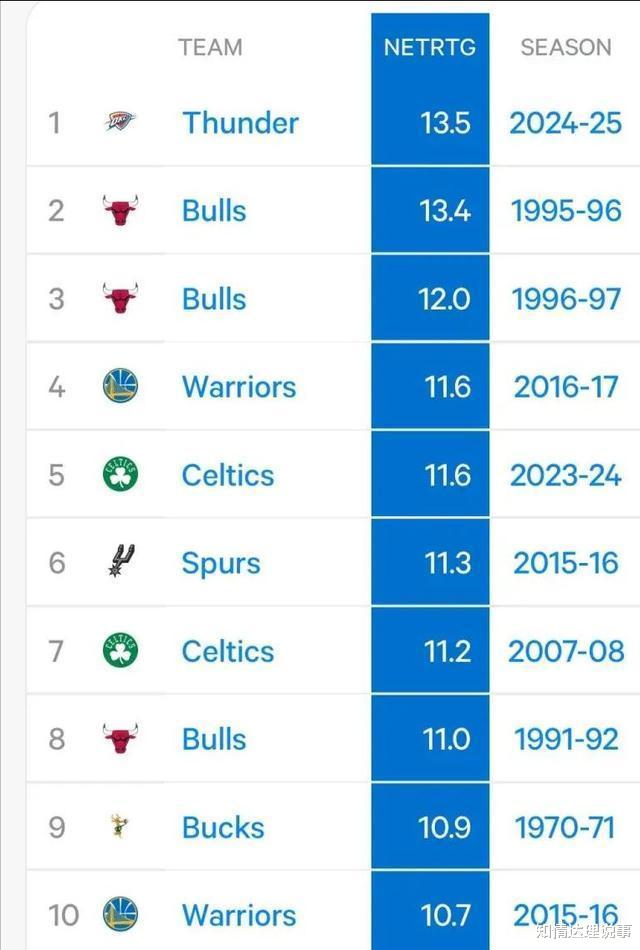Open the 1995-96 season link
The height and width of the screenshot is (950, 640).
[x=566, y=211]
